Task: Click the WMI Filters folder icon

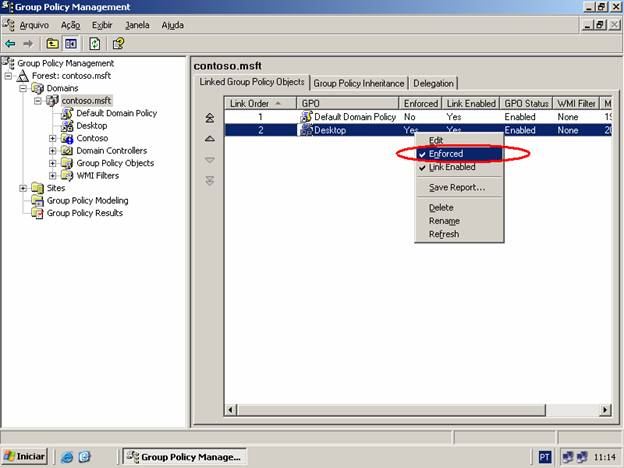Action: 67,176
